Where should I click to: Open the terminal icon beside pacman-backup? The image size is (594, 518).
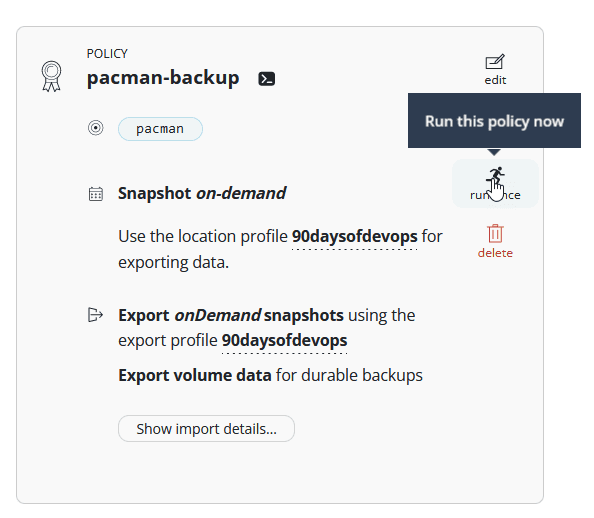click(x=267, y=79)
